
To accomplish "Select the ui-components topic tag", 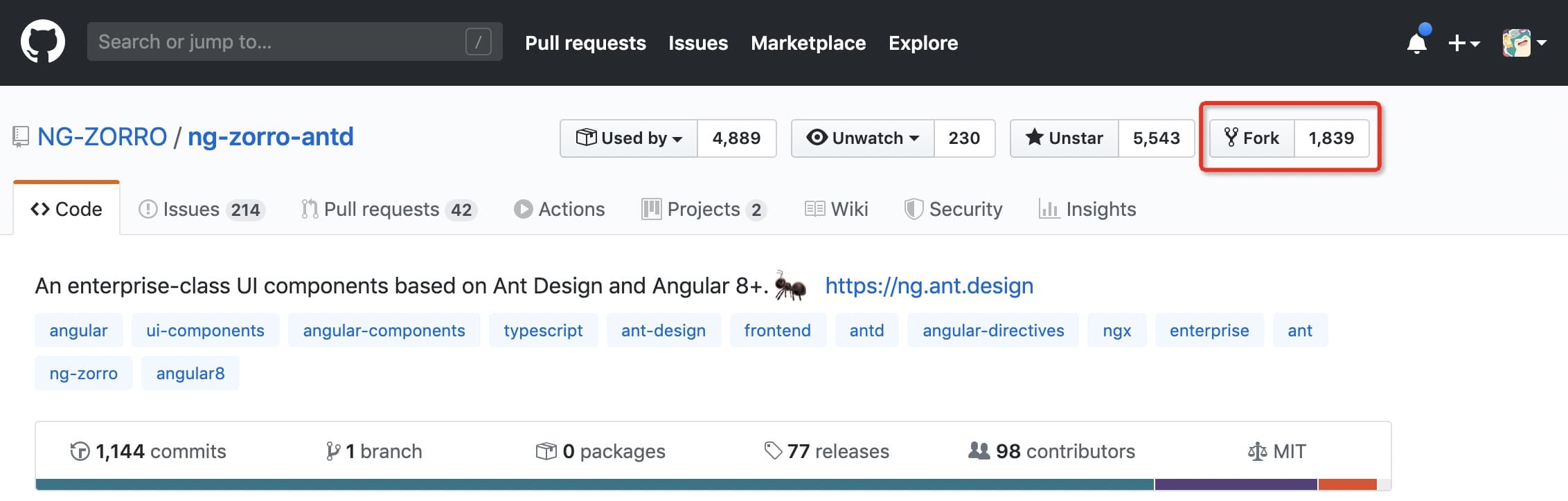I will click(206, 331).
